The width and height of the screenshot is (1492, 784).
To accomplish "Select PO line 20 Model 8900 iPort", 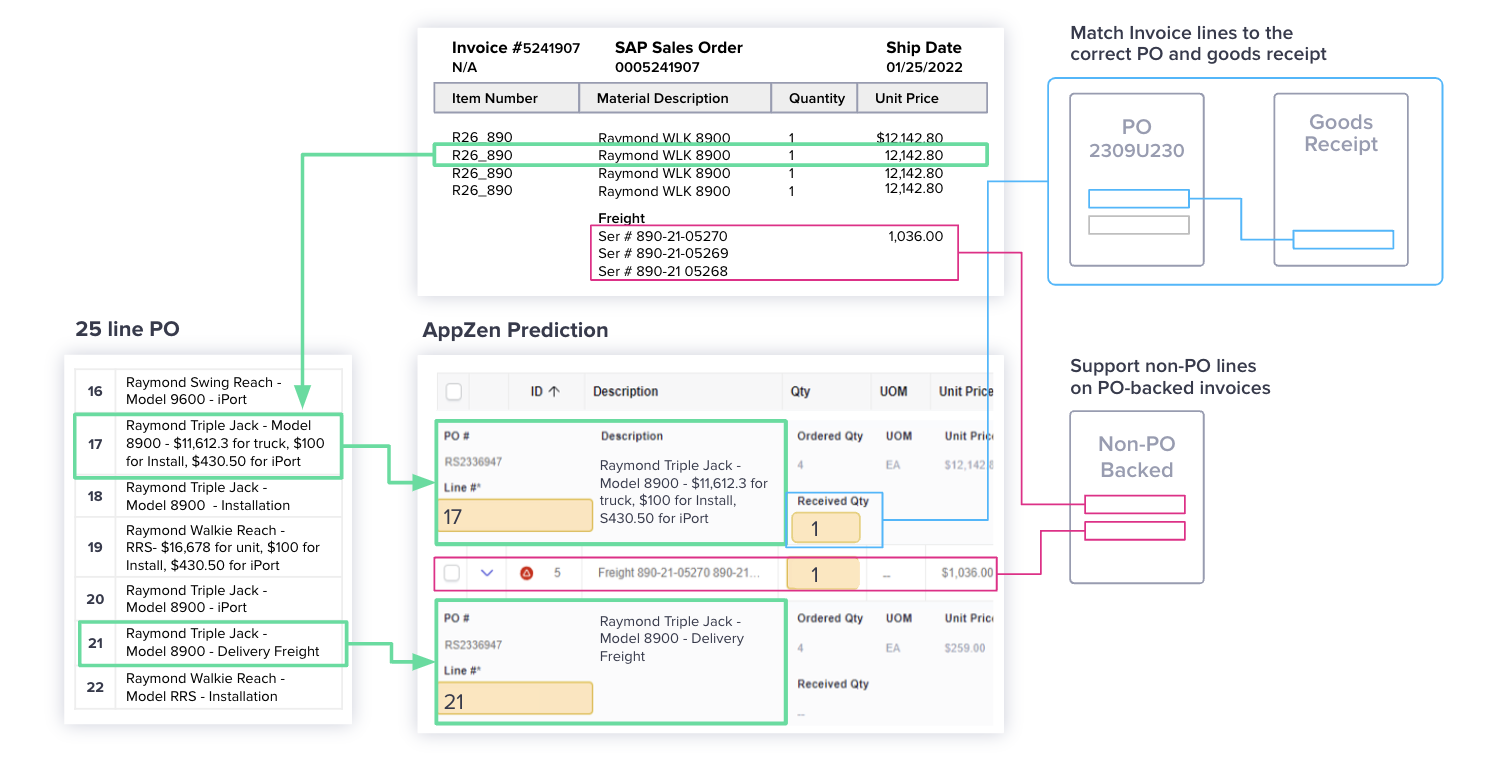I will [208, 599].
